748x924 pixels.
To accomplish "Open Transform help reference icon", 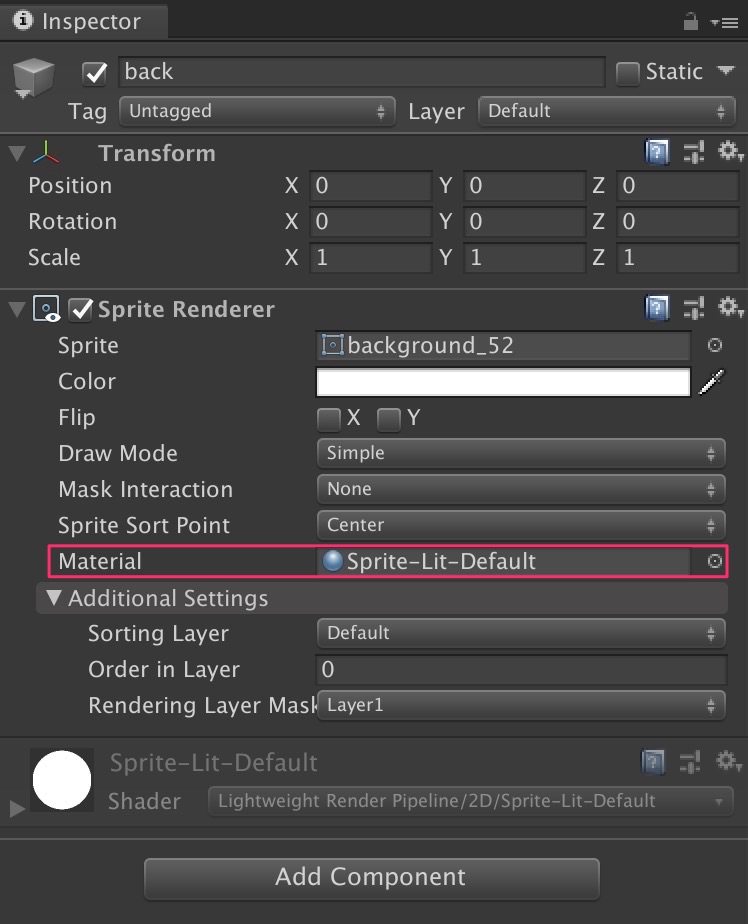I will pyautogui.click(x=657, y=152).
